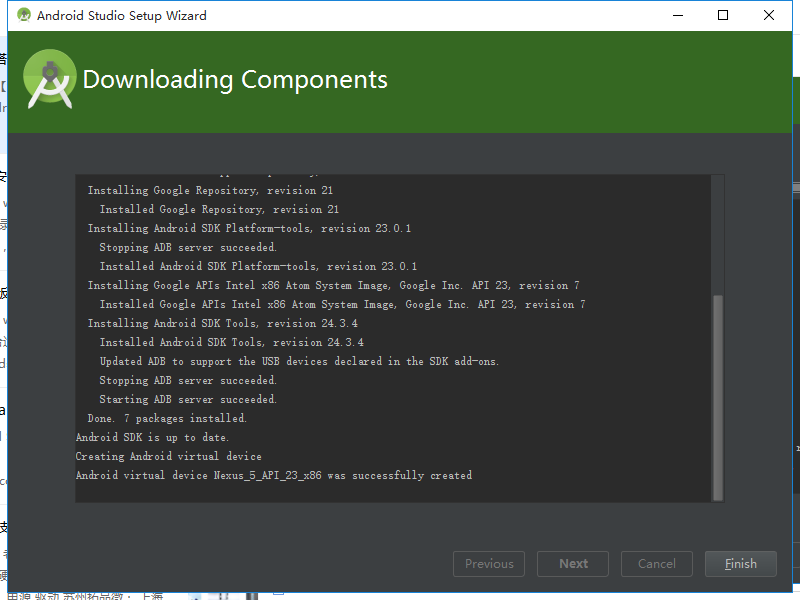Click the disabled Next button
Viewport: 800px width, 600px height.
[573, 564]
